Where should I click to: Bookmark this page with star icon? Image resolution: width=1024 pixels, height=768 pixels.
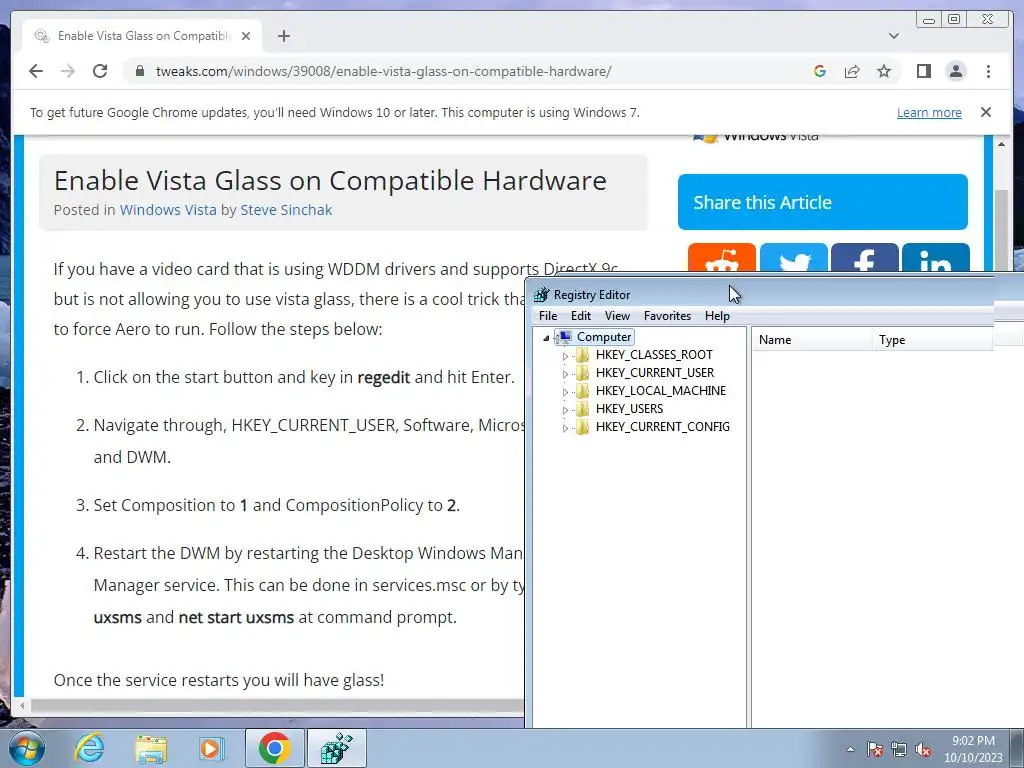(884, 71)
